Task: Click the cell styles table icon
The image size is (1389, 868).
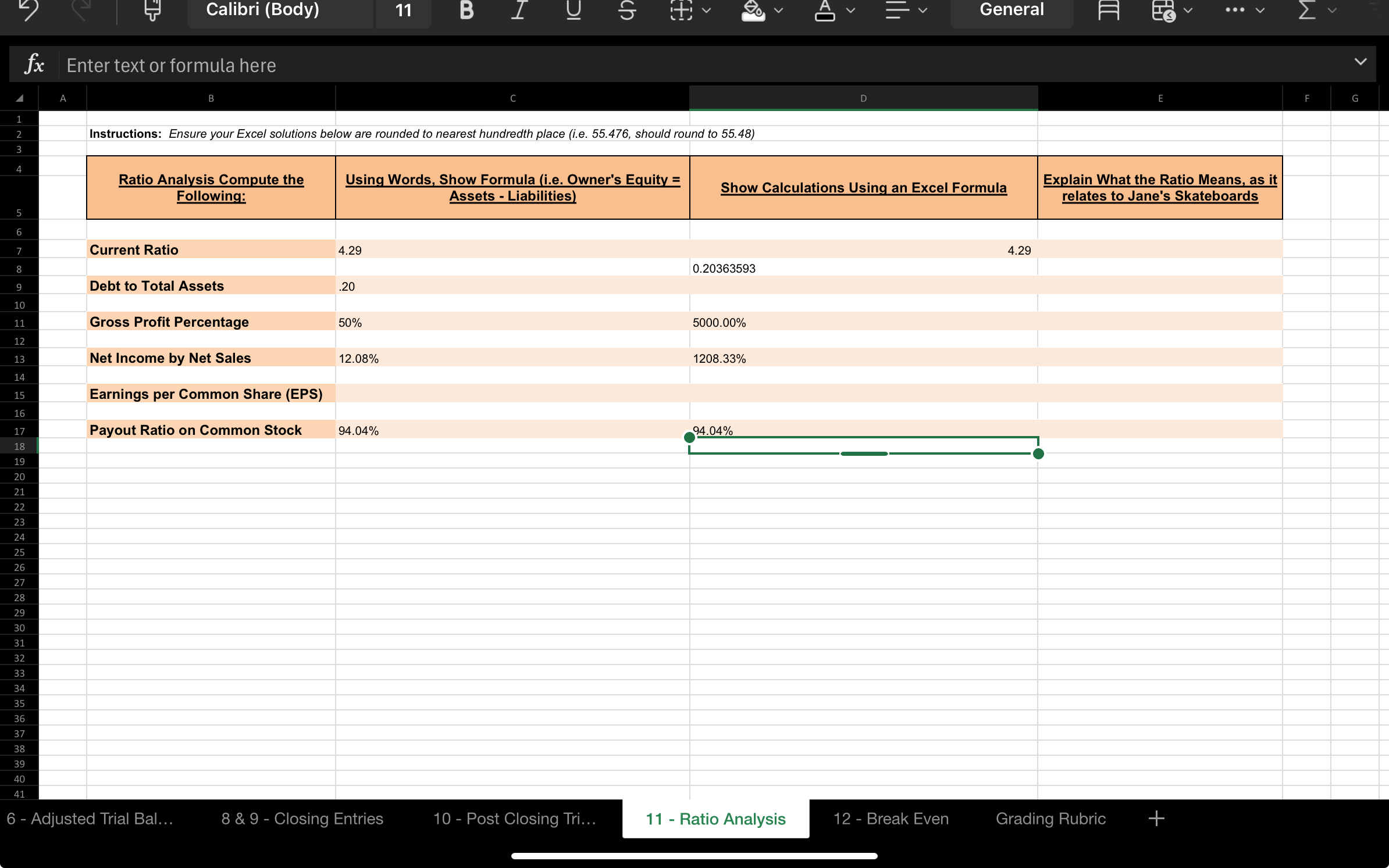Action: click(x=1164, y=10)
